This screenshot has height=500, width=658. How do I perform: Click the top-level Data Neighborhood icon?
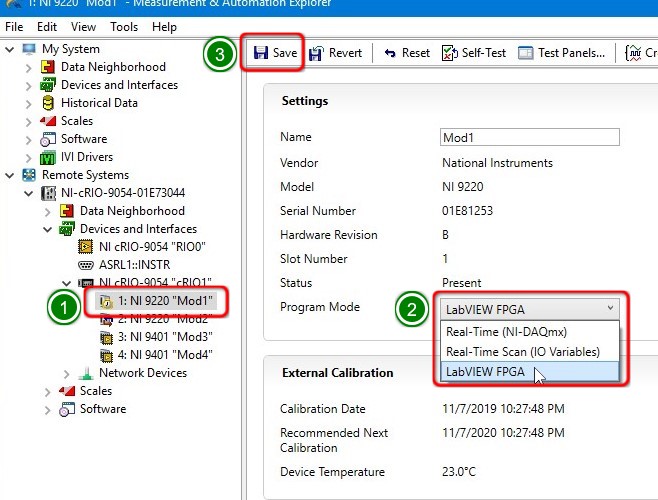[x=48, y=67]
